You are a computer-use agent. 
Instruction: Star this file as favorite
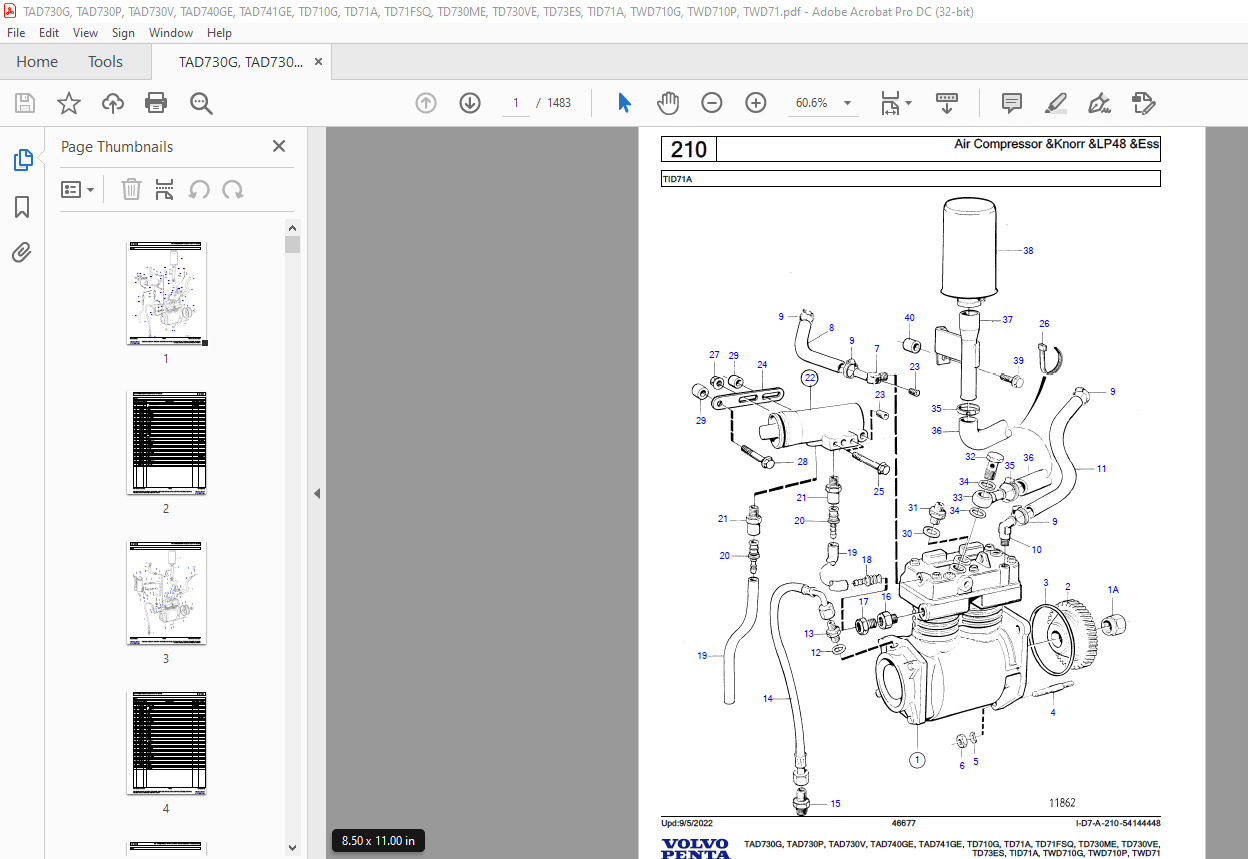(68, 103)
